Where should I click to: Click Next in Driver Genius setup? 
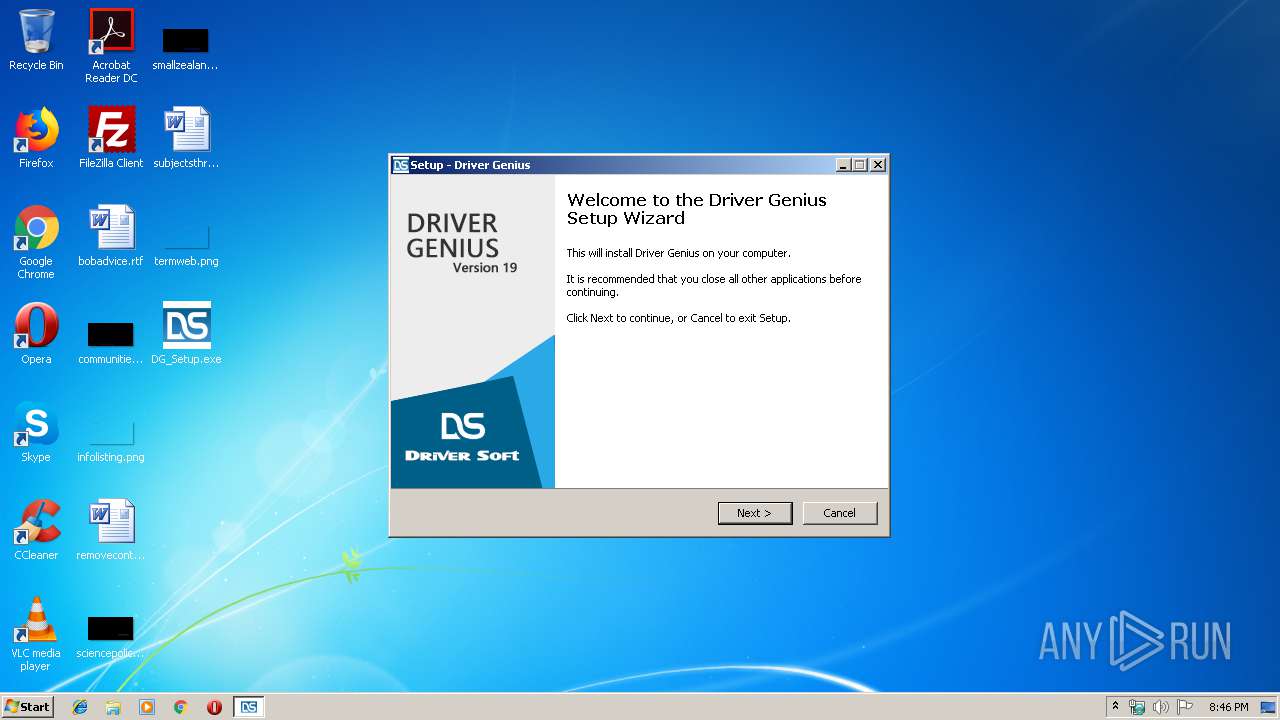point(755,513)
